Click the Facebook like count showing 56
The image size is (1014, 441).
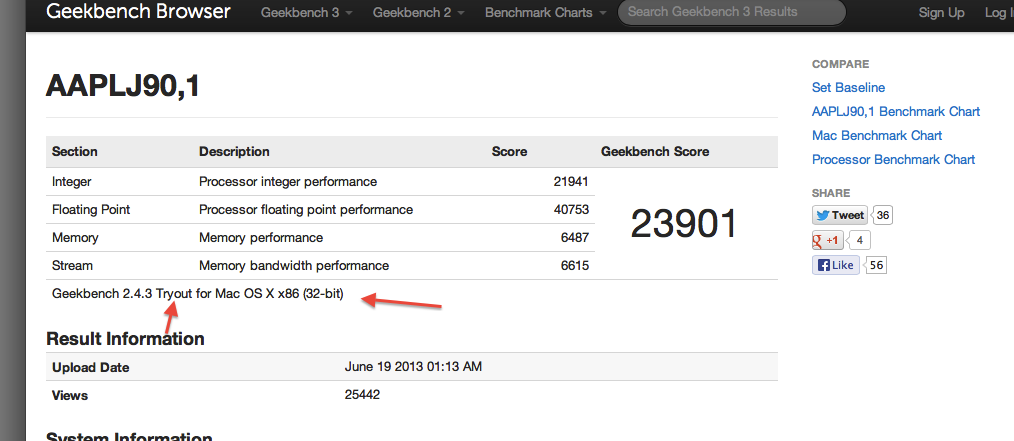(876, 265)
